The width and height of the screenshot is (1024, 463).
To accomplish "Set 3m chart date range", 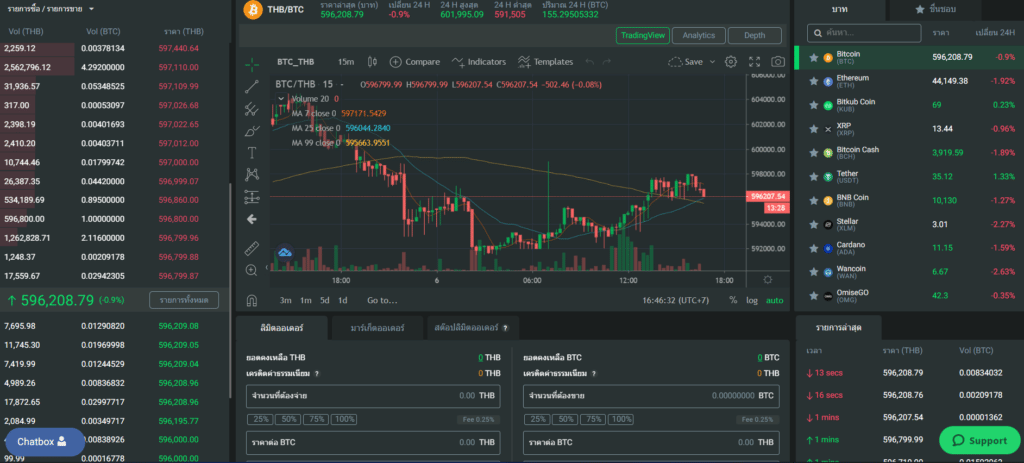I will pos(285,300).
